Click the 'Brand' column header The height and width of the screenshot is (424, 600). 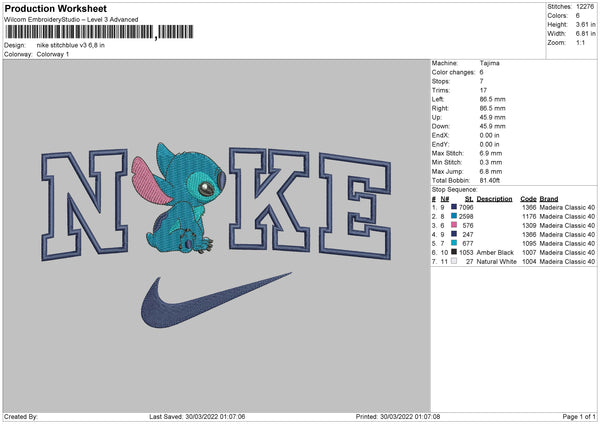pyautogui.click(x=549, y=199)
